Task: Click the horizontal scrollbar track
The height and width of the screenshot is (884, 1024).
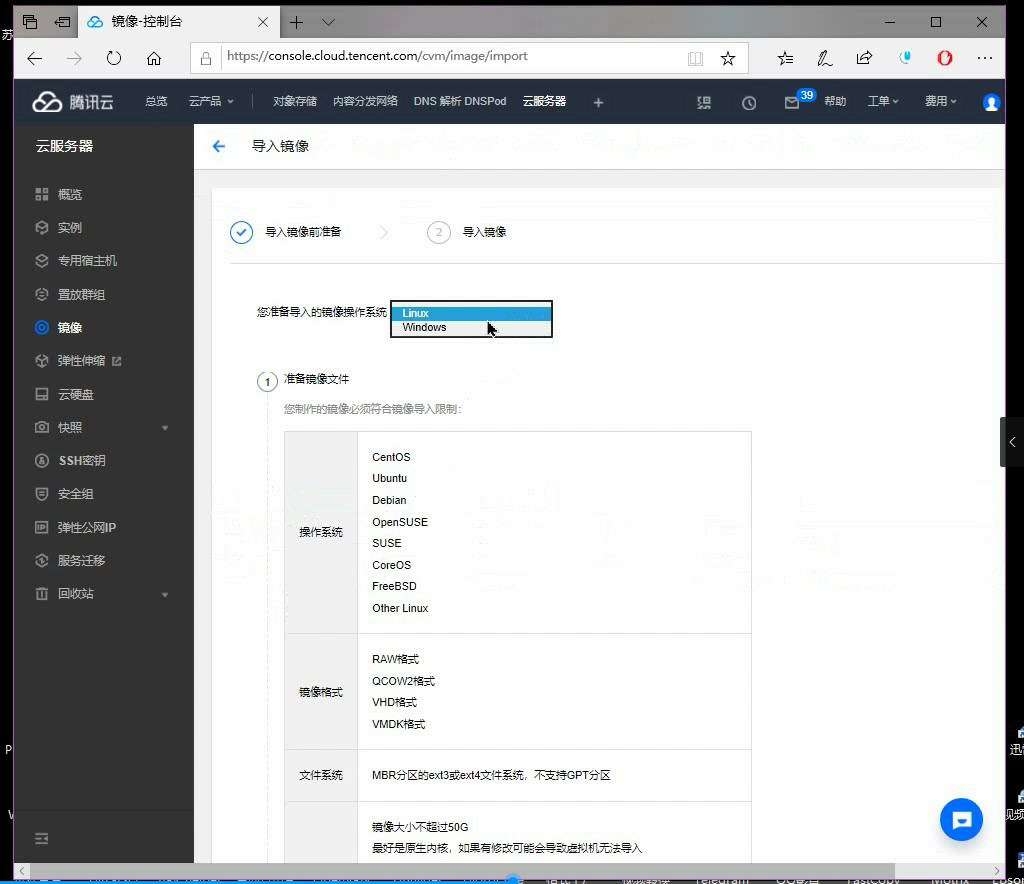Action: tap(509, 870)
